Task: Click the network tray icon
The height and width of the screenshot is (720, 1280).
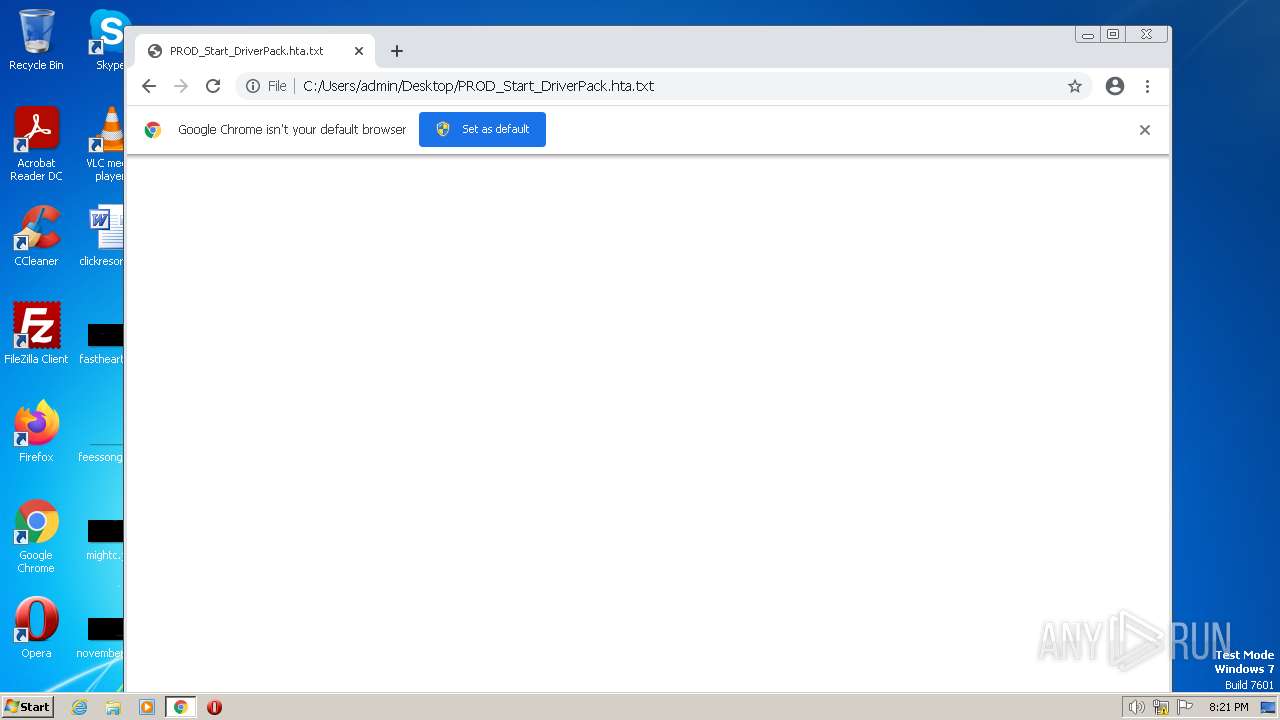Action: click(1161, 707)
